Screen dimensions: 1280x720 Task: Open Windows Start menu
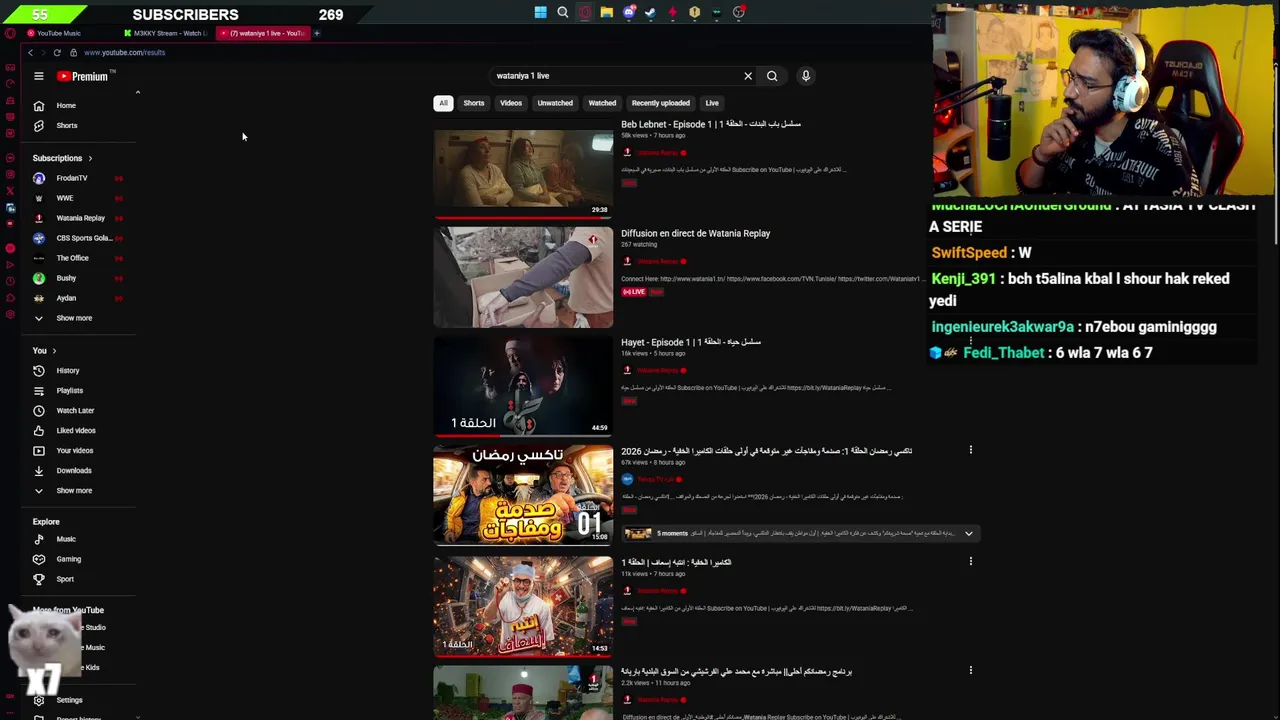click(x=540, y=12)
